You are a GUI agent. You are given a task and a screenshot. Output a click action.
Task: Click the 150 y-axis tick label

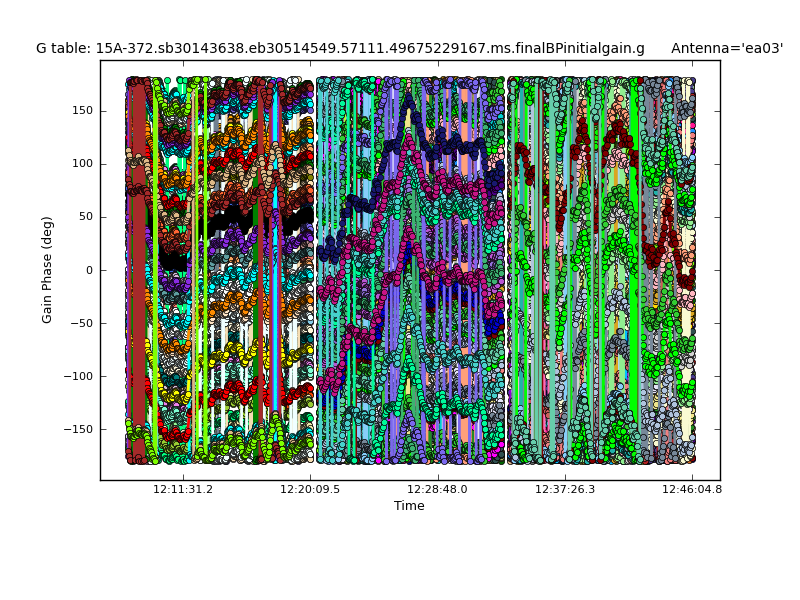click(83, 111)
